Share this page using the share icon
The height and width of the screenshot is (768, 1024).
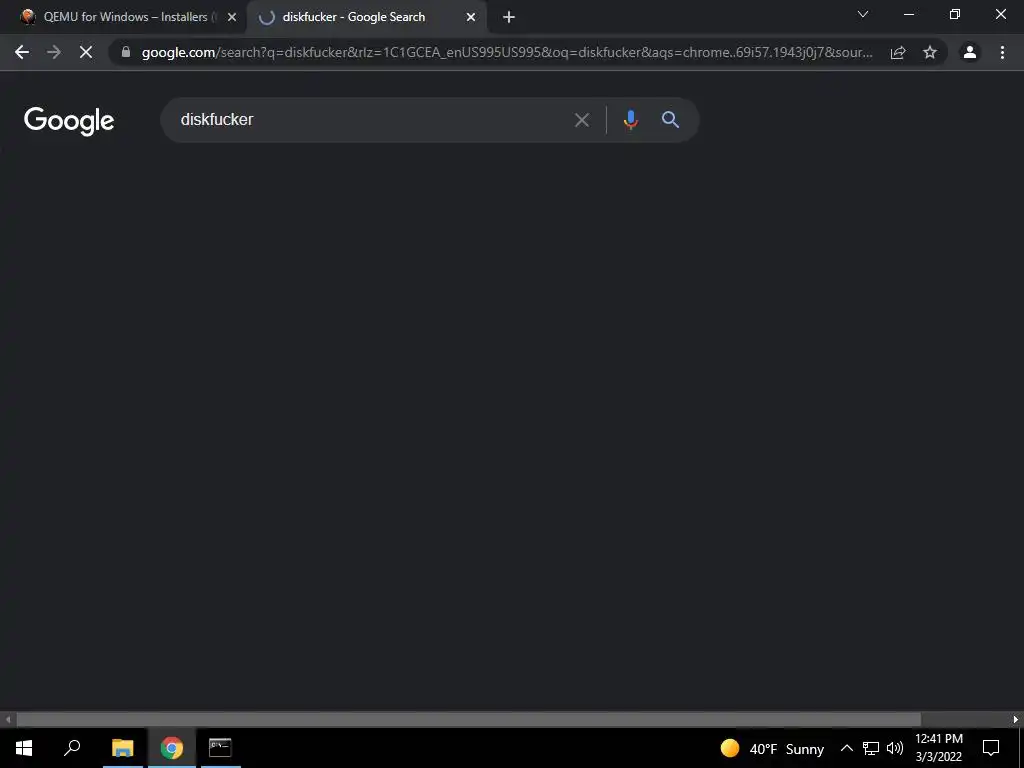898,52
